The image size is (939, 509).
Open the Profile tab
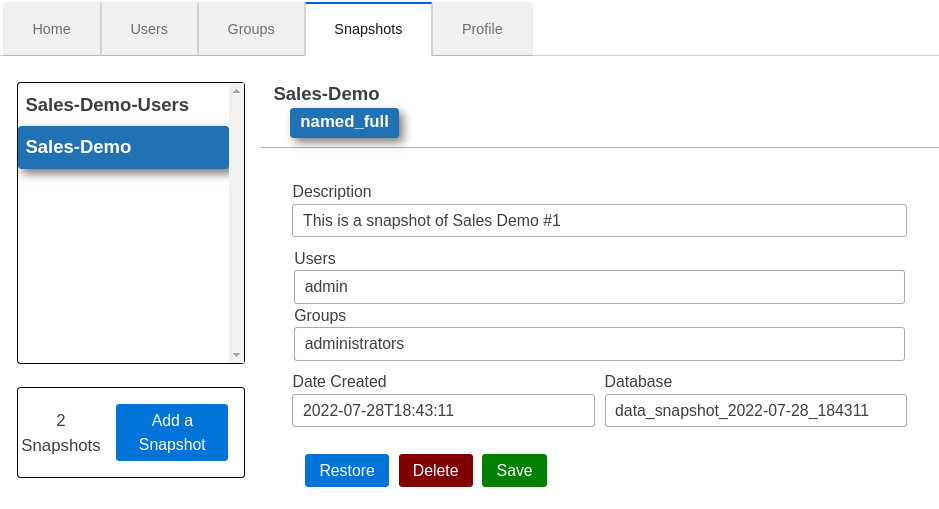click(x=482, y=29)
